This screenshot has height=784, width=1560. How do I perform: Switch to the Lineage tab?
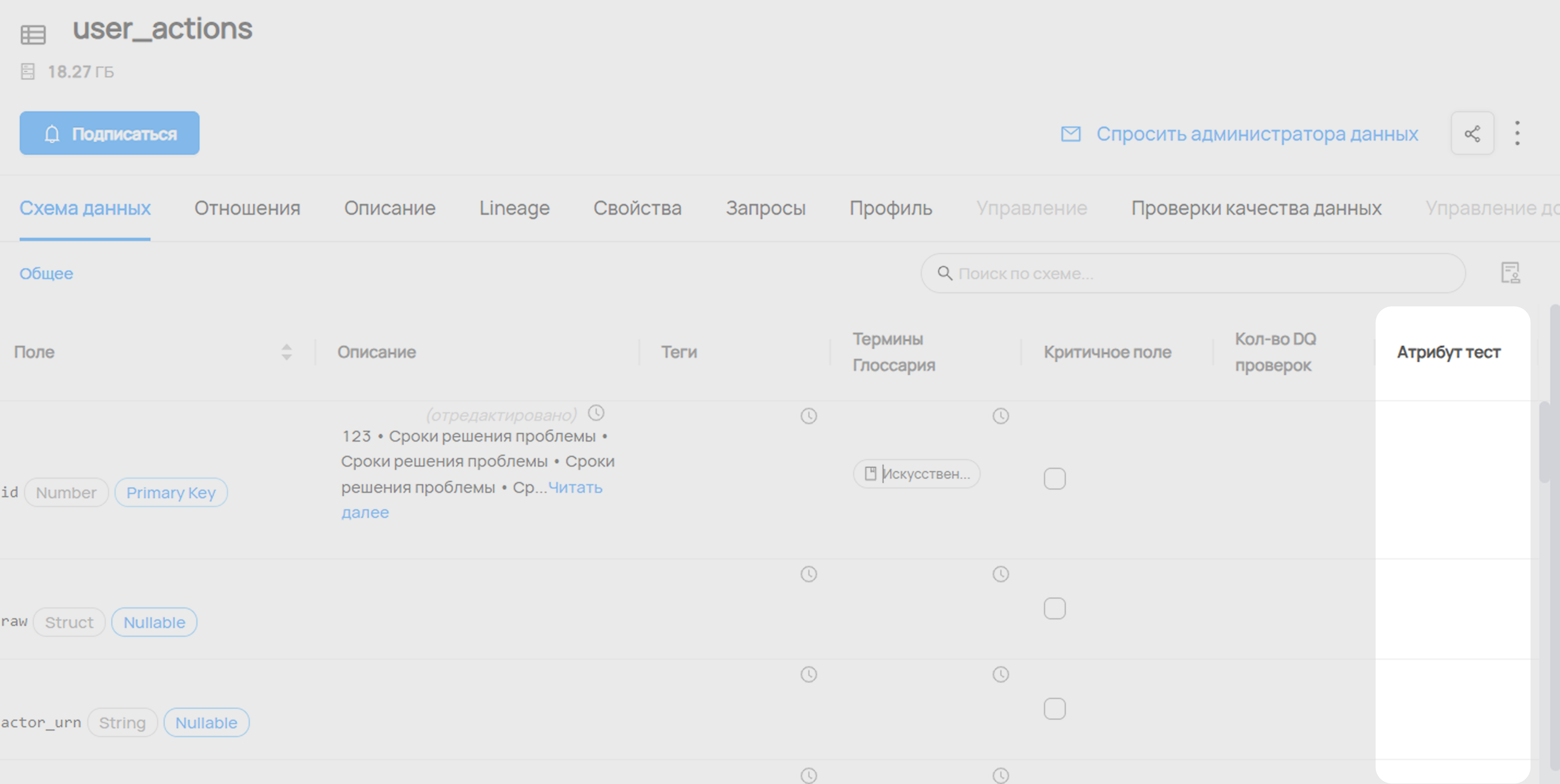pyautogui.click(x=514, y=208)
